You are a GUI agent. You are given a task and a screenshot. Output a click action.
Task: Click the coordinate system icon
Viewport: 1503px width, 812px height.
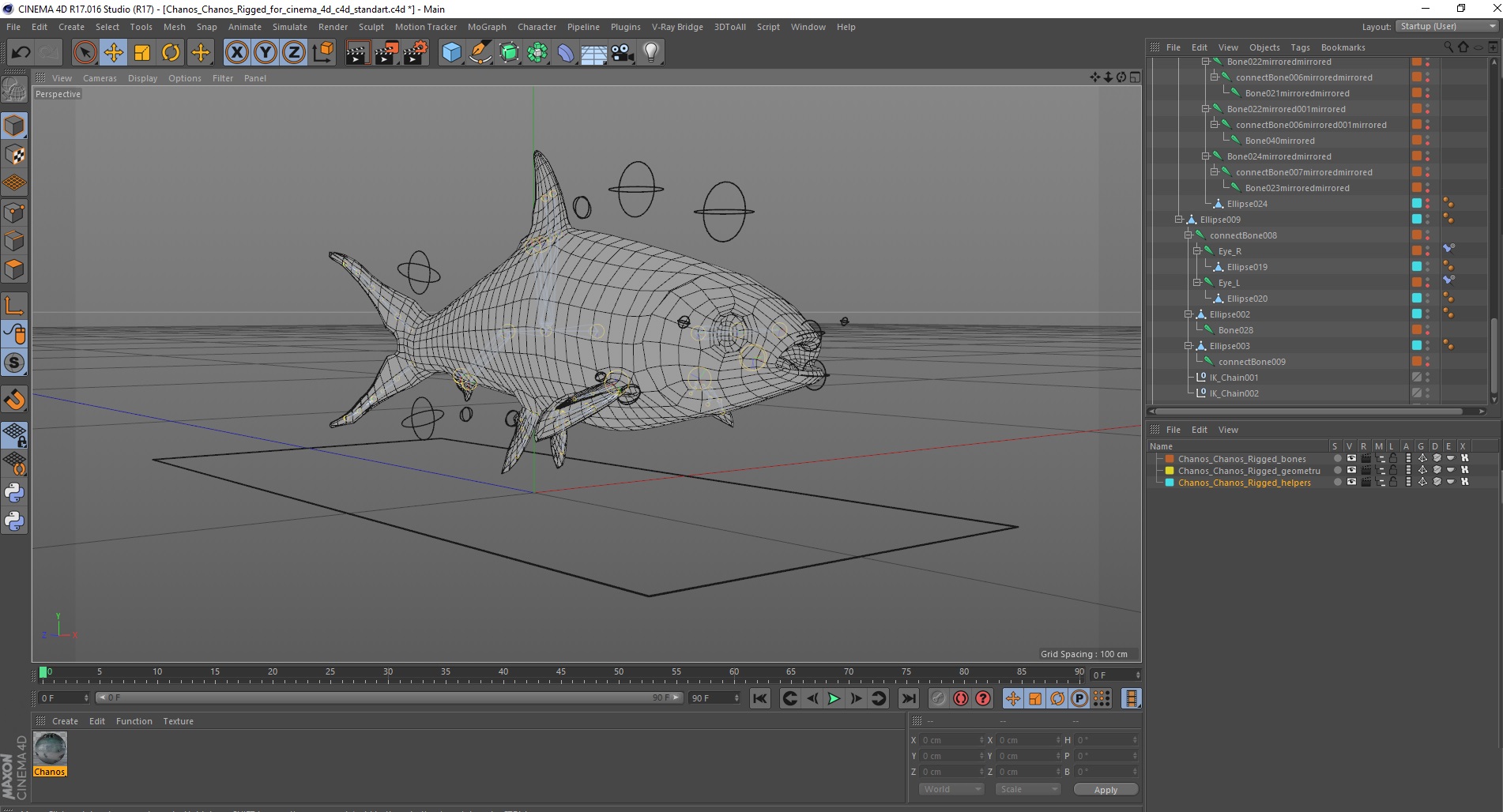322,53
